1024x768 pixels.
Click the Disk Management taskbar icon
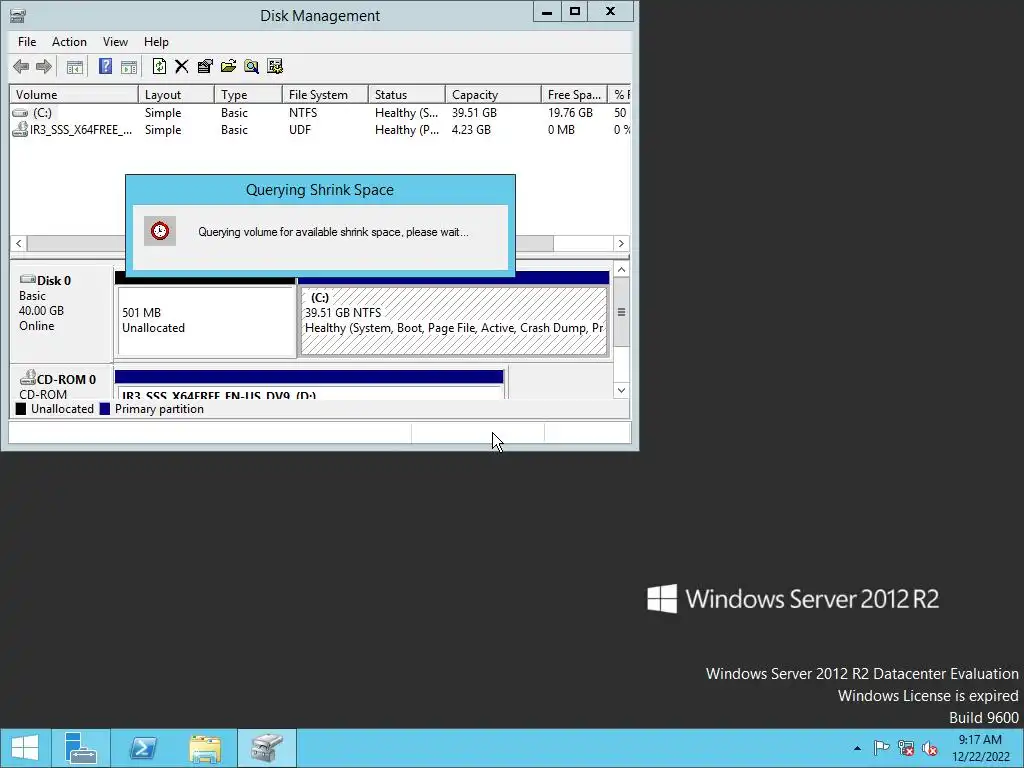coord(267,748)
